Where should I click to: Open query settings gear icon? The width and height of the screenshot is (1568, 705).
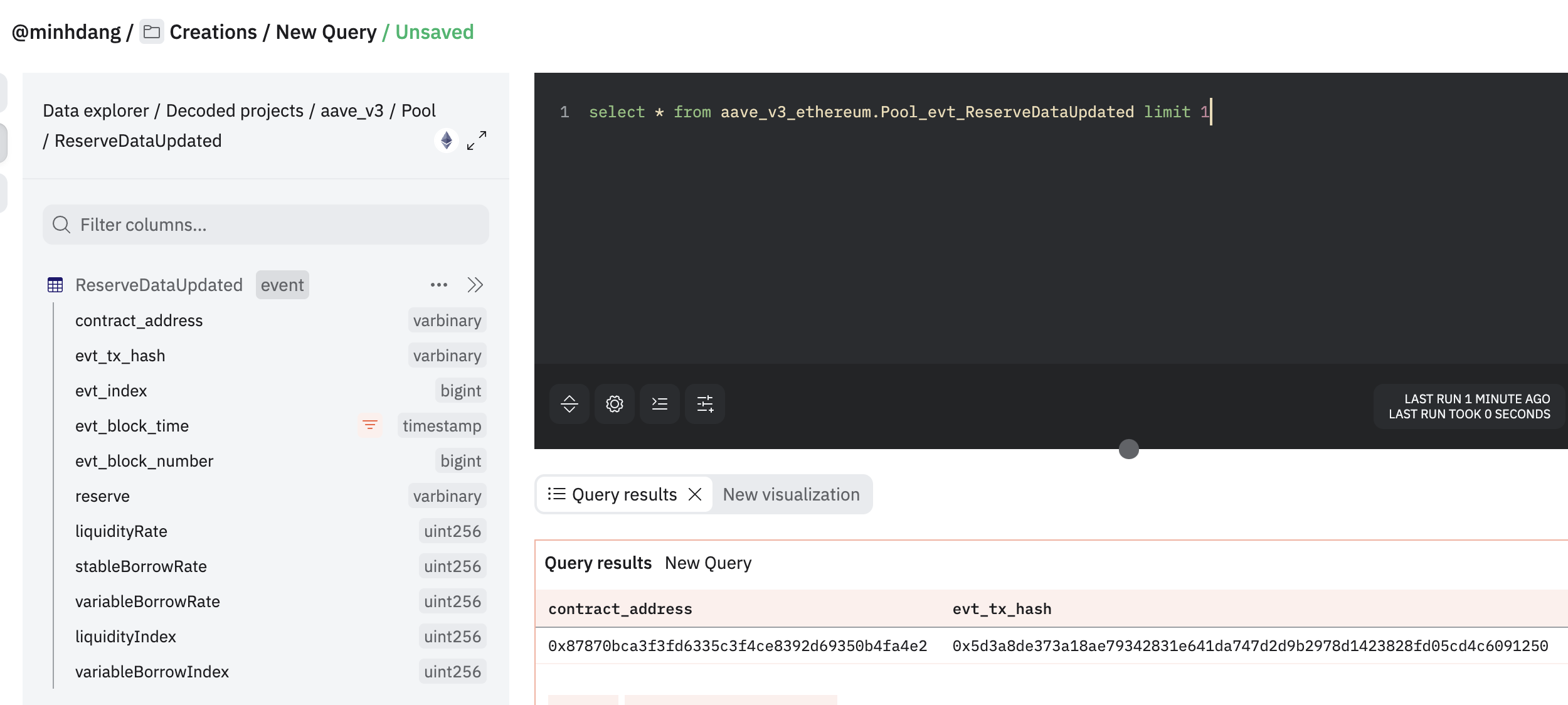[615, 404]
